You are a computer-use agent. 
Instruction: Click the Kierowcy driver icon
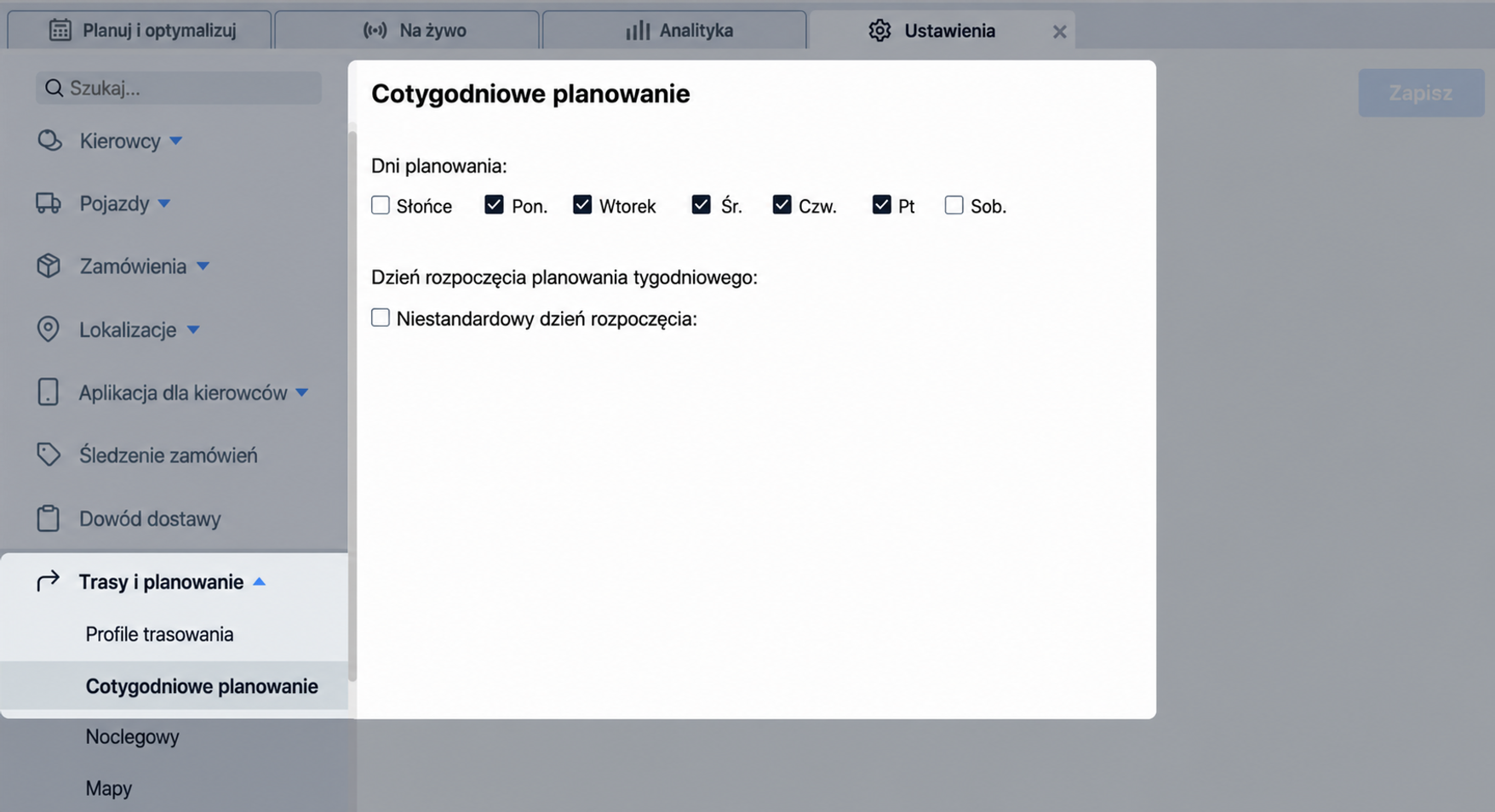[49, 140]
